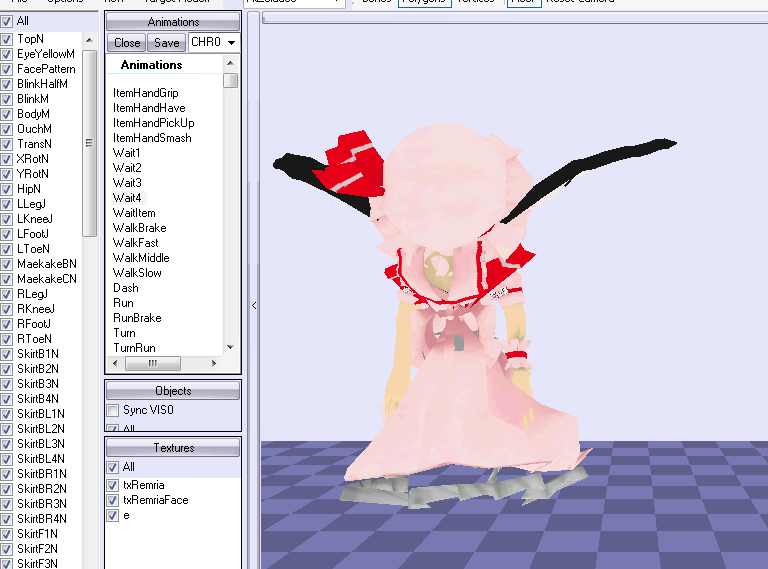Toggle the FacePattern checkbox

tap(6, 69)
